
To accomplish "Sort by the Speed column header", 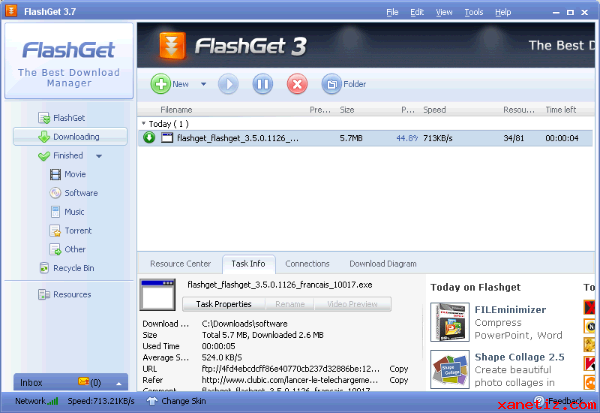I will click(434, 110).
